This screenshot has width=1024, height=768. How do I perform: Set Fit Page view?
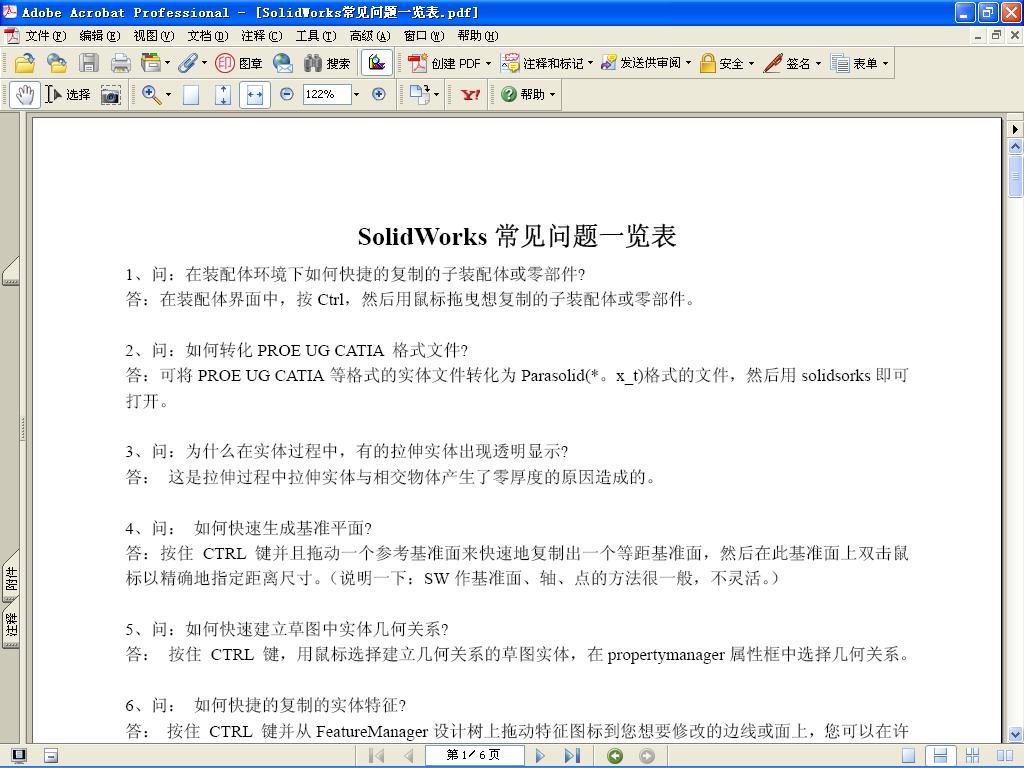pos(223,95)
